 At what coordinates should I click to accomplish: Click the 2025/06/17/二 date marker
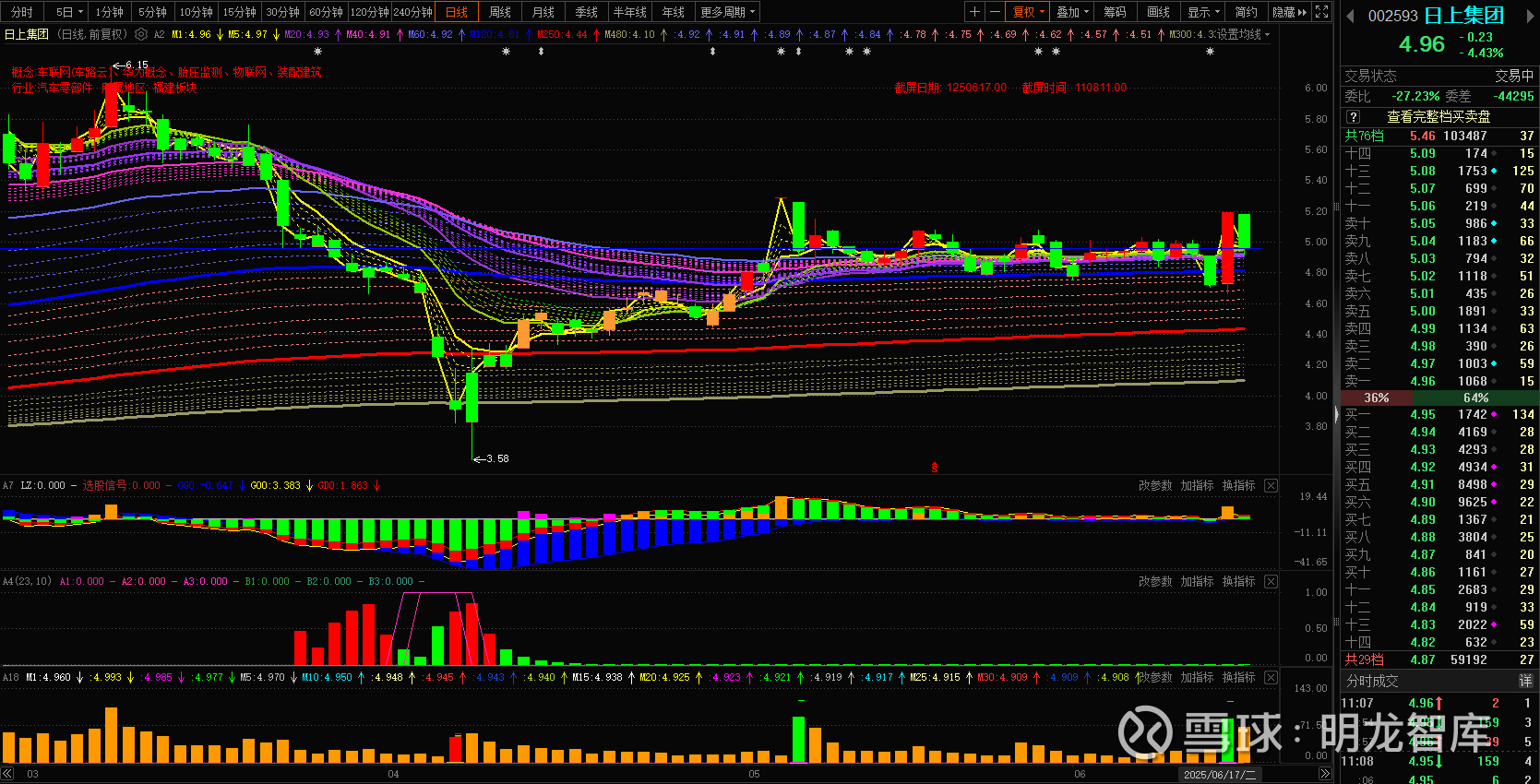tap(1220, 775)
